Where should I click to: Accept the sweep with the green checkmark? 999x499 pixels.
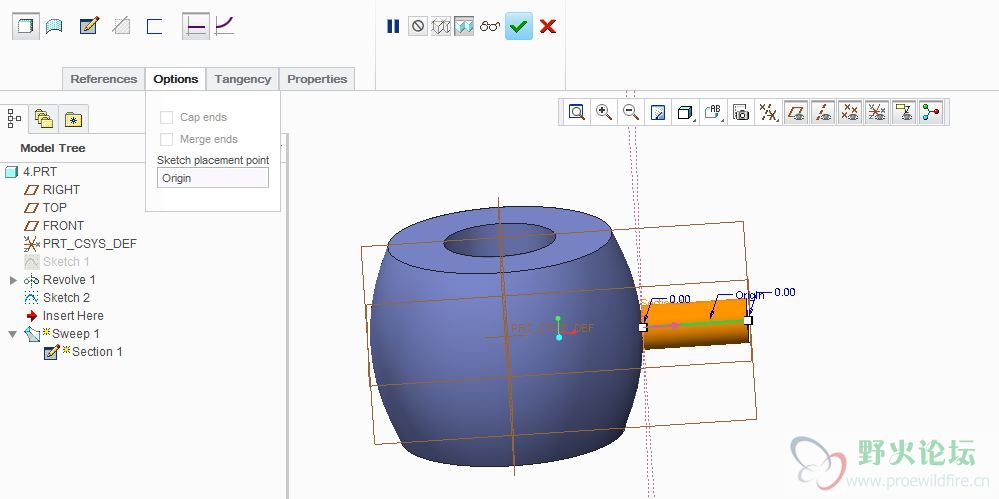(x=519, y=26)
